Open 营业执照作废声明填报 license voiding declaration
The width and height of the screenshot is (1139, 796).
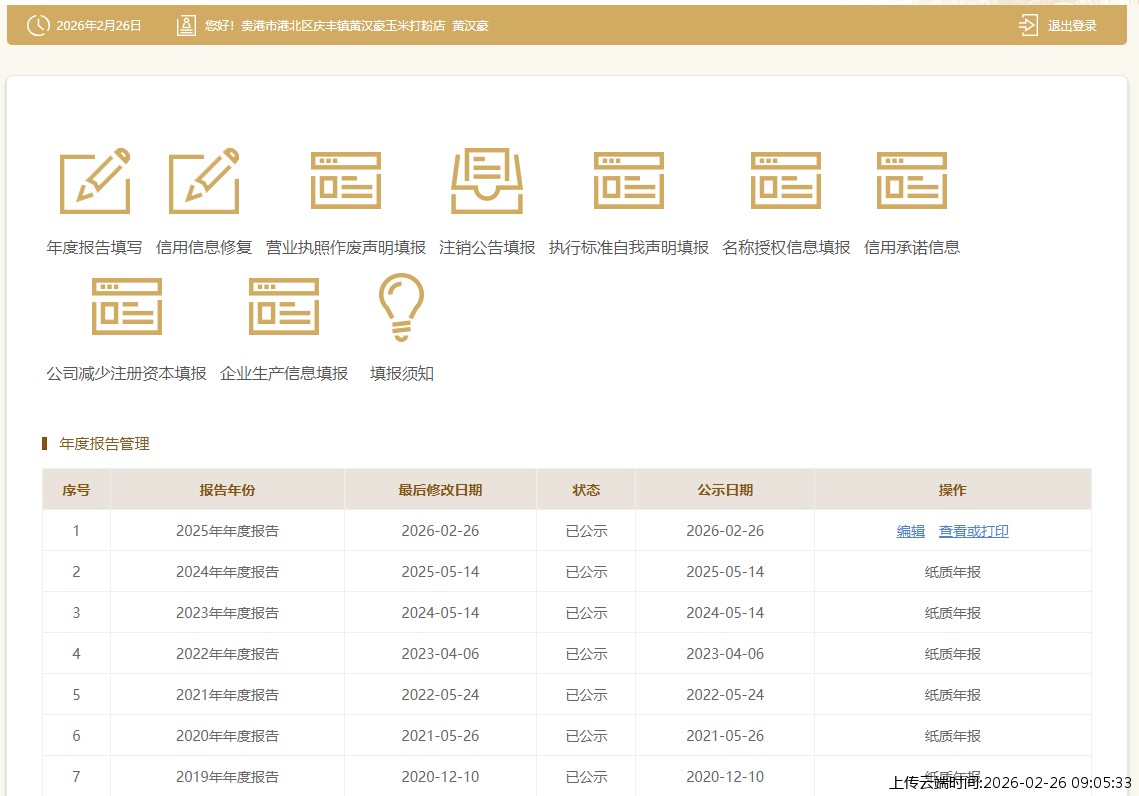[345, 181]
